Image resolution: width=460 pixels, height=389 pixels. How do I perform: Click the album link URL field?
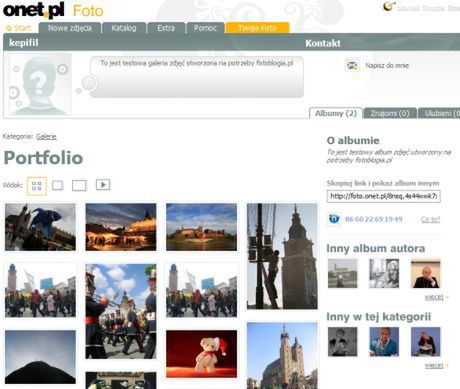[384, 196]
